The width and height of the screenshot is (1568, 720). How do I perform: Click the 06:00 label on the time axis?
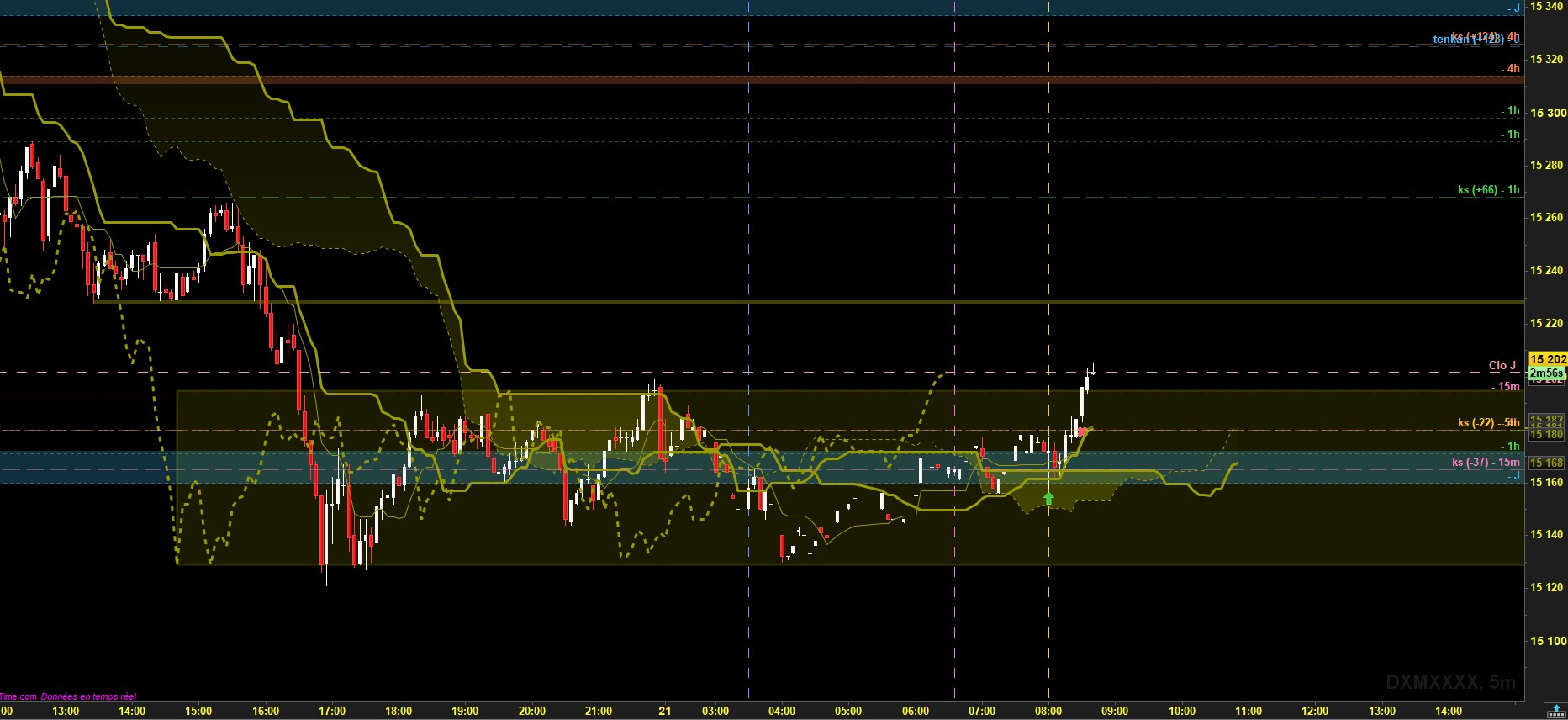coord(916,712)
